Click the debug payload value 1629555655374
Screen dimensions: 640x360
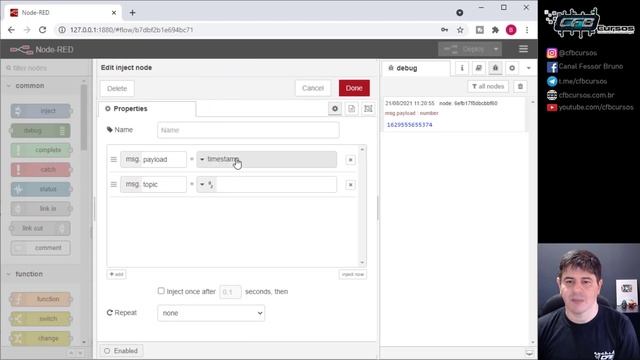409,125
